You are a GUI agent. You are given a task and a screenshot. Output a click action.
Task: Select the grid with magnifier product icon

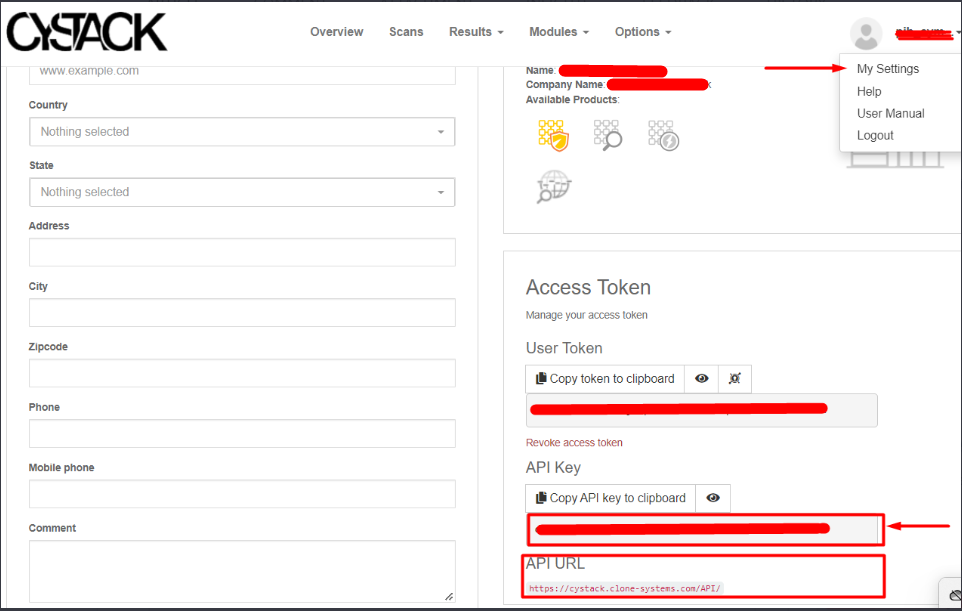(608, 136)
